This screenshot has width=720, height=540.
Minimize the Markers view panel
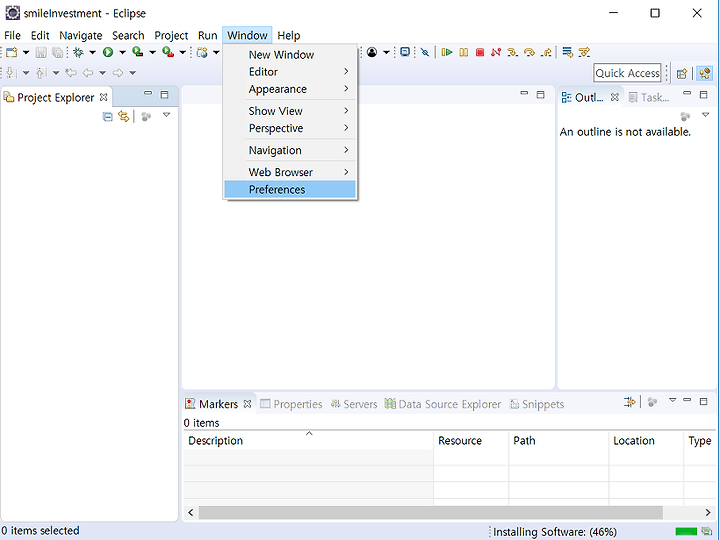pos(687,400)
